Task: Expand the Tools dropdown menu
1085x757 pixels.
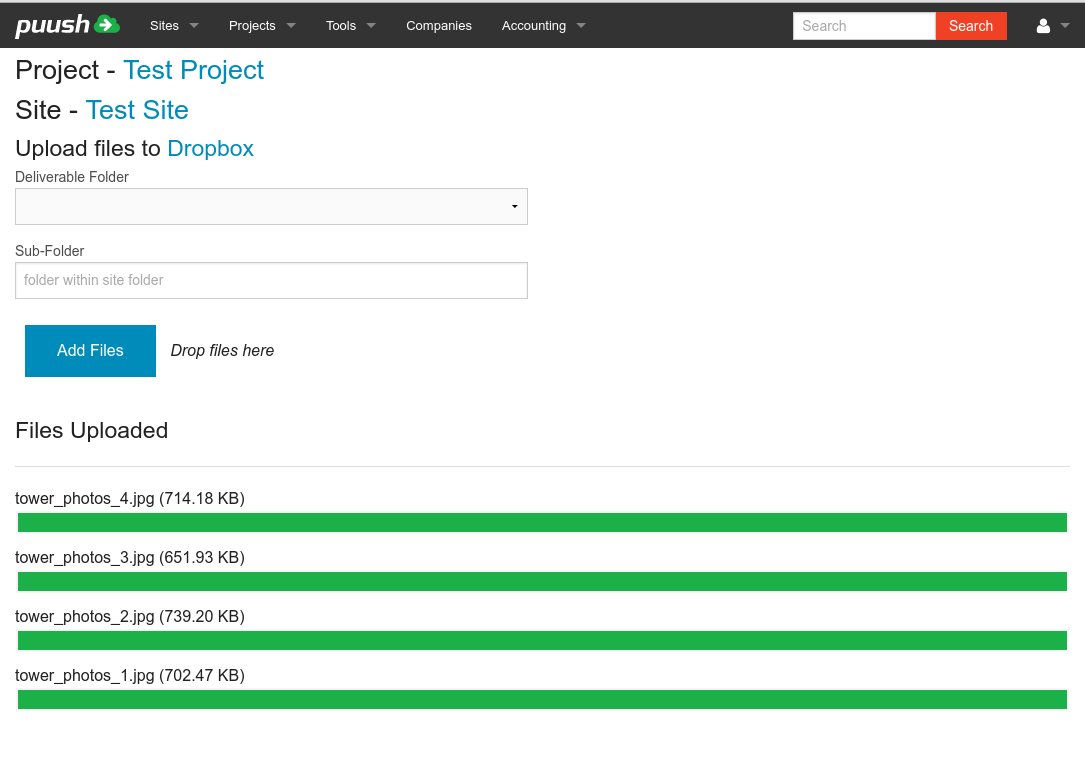Action: (x=350, y=26)
